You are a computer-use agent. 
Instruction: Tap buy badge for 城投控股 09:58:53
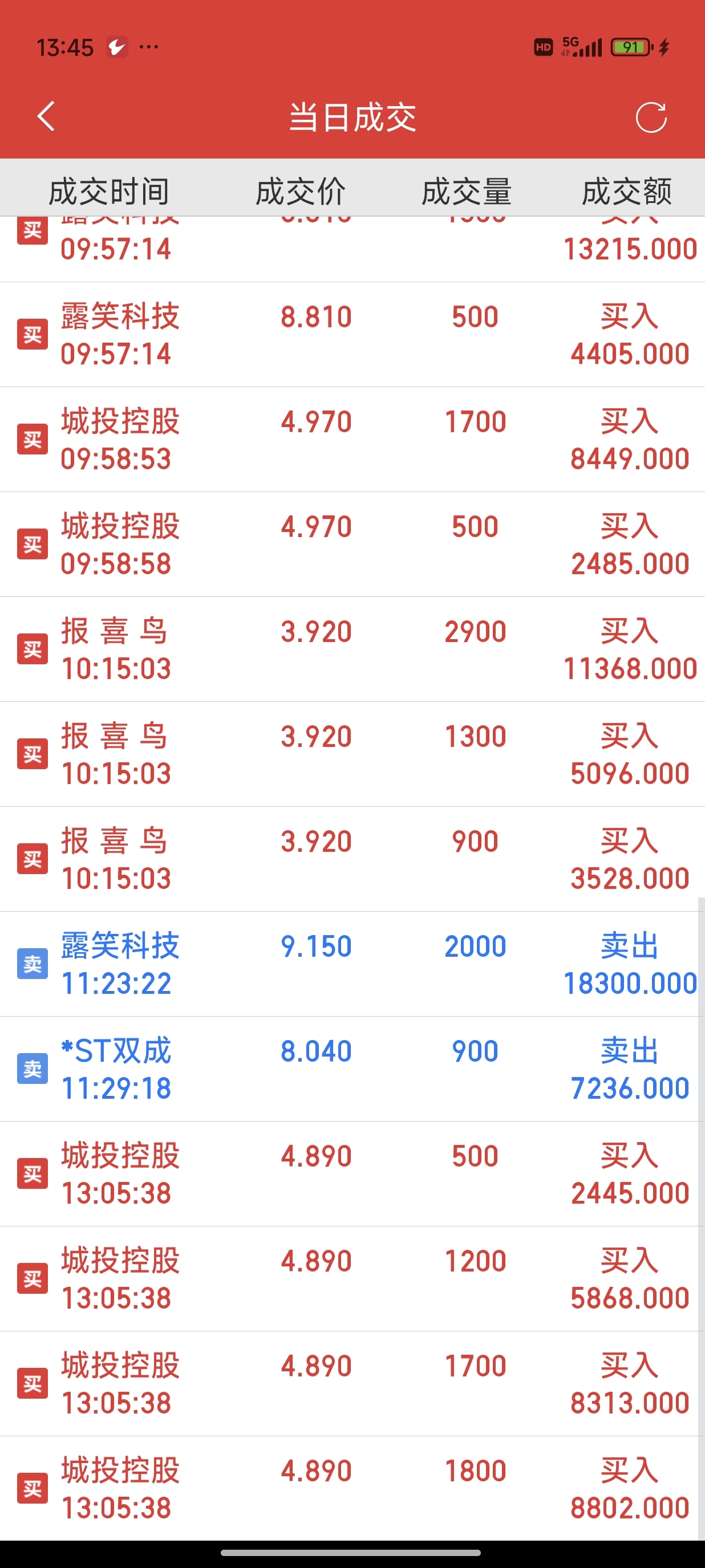[33, 439]
